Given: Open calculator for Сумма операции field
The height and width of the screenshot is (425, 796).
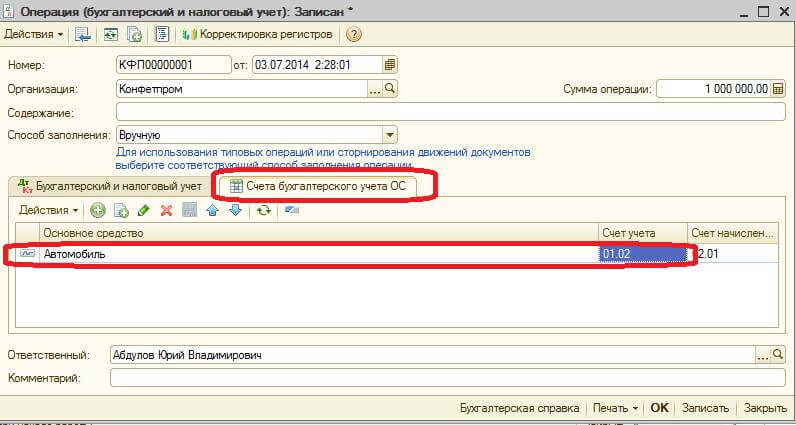Looking at the screenshot, I should 778,89.
